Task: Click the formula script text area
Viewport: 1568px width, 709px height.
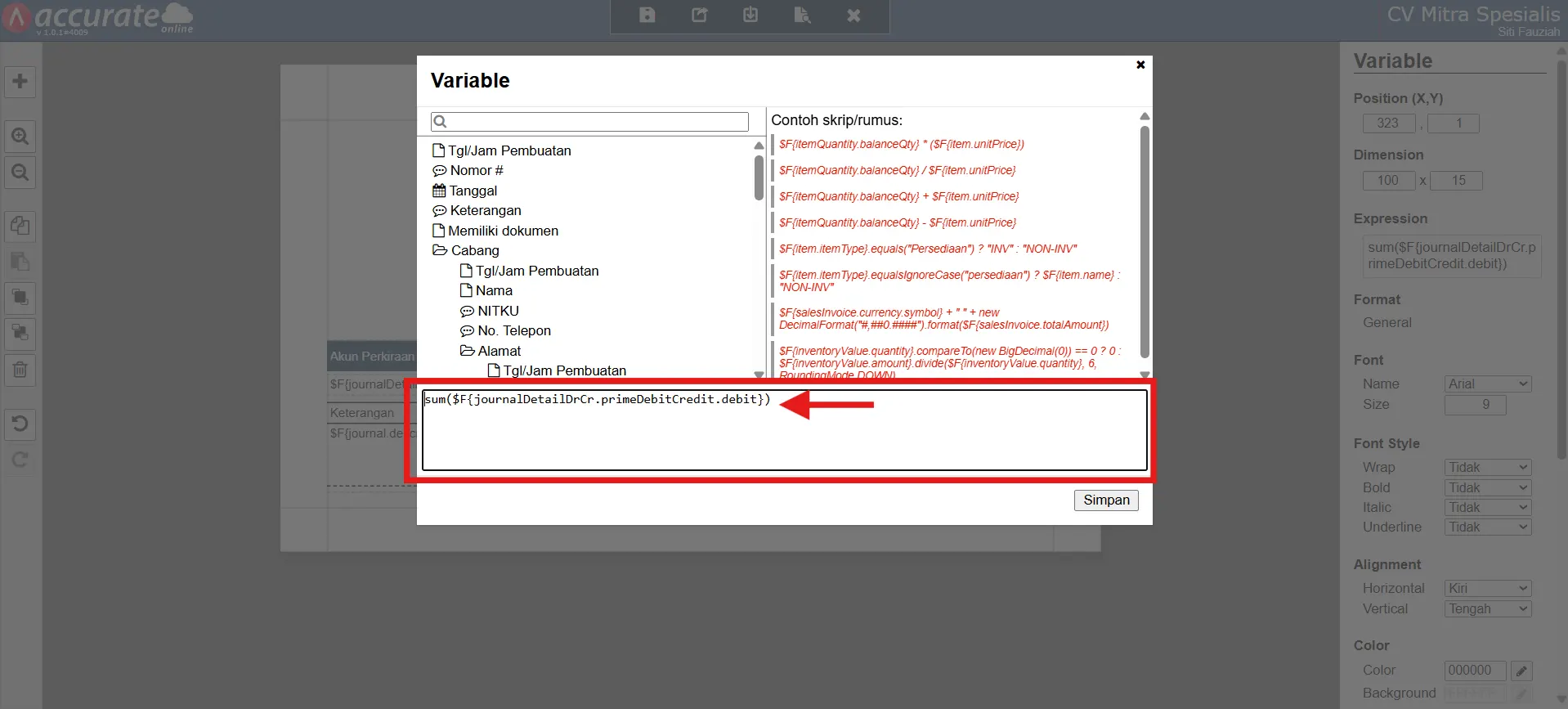Action: click(x=785, y=430)
